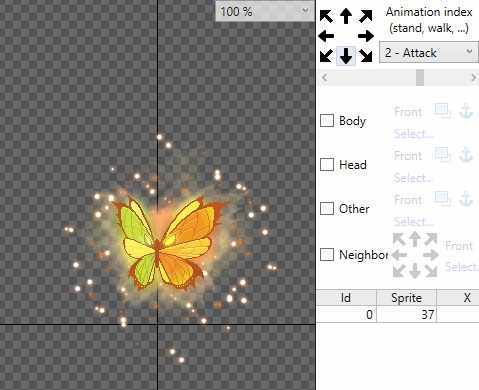Click the Neighbor right direction arrow
Image resolution: width=479 pixels, height=390 pixels.
click(x=431, y=255)
